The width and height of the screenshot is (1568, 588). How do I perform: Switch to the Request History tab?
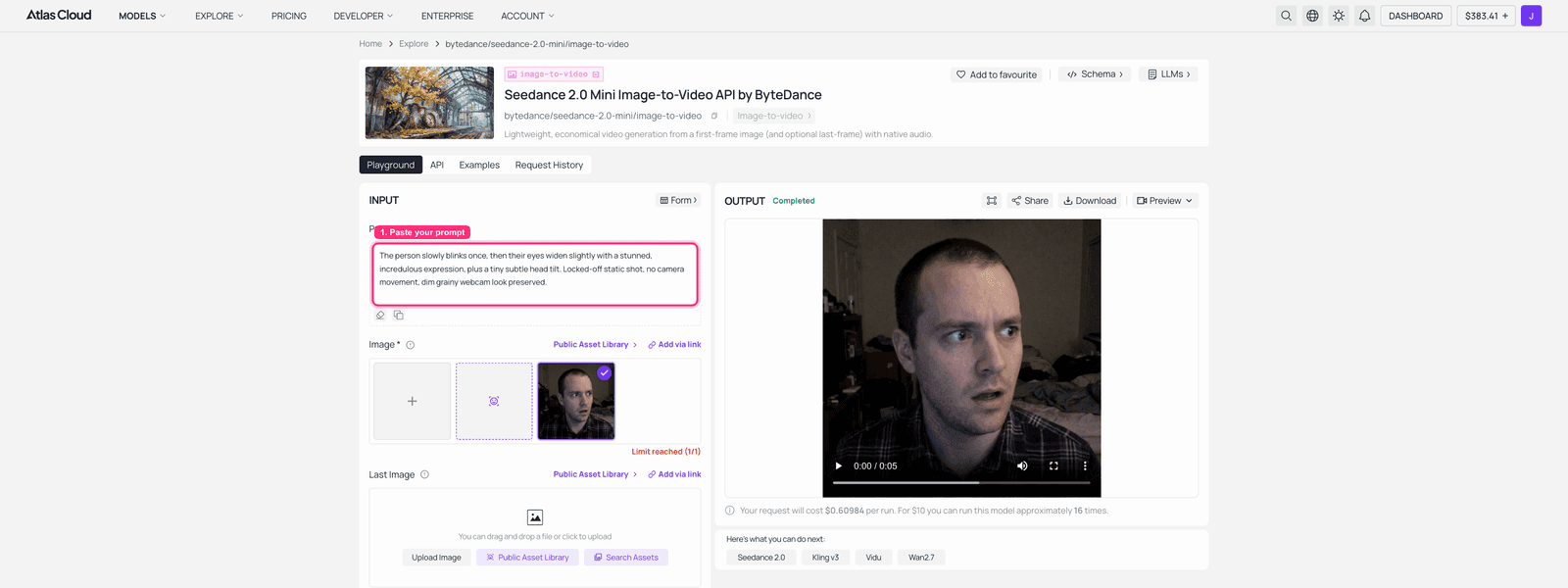(x=549, y=165)
